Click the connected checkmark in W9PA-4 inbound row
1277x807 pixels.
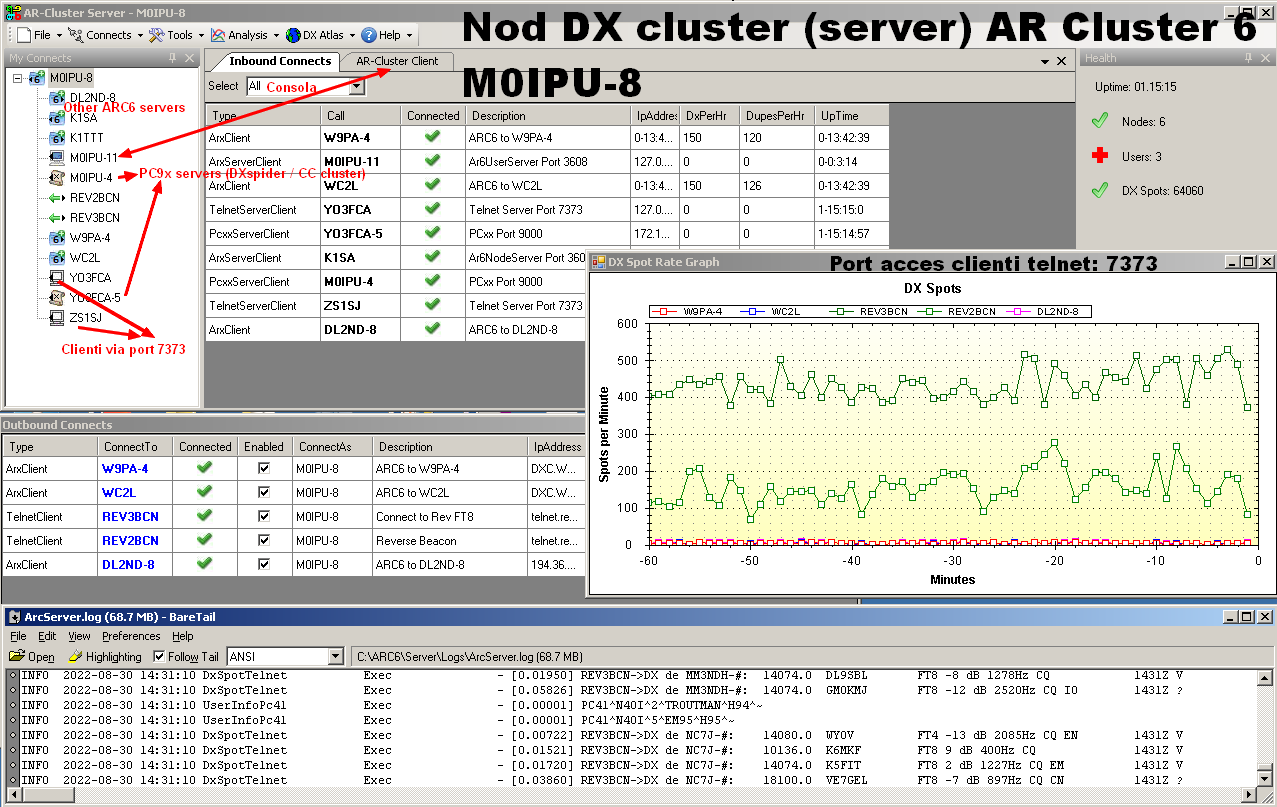[432, 137]
